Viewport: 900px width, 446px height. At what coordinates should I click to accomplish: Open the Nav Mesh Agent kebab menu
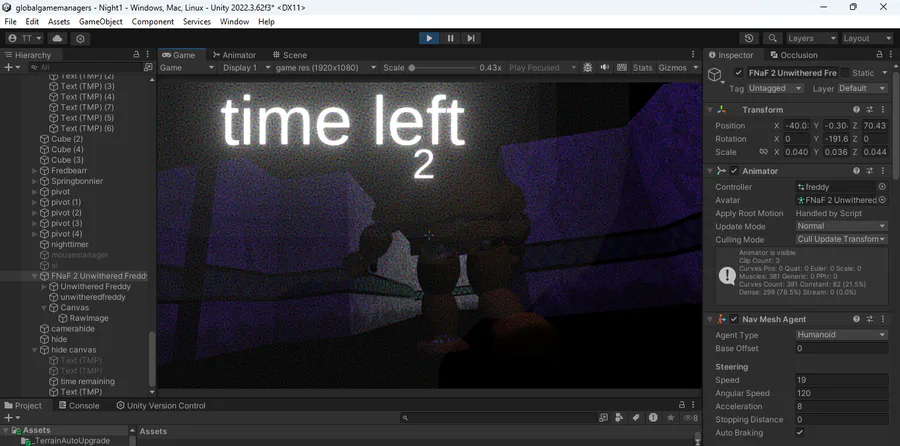882,319
